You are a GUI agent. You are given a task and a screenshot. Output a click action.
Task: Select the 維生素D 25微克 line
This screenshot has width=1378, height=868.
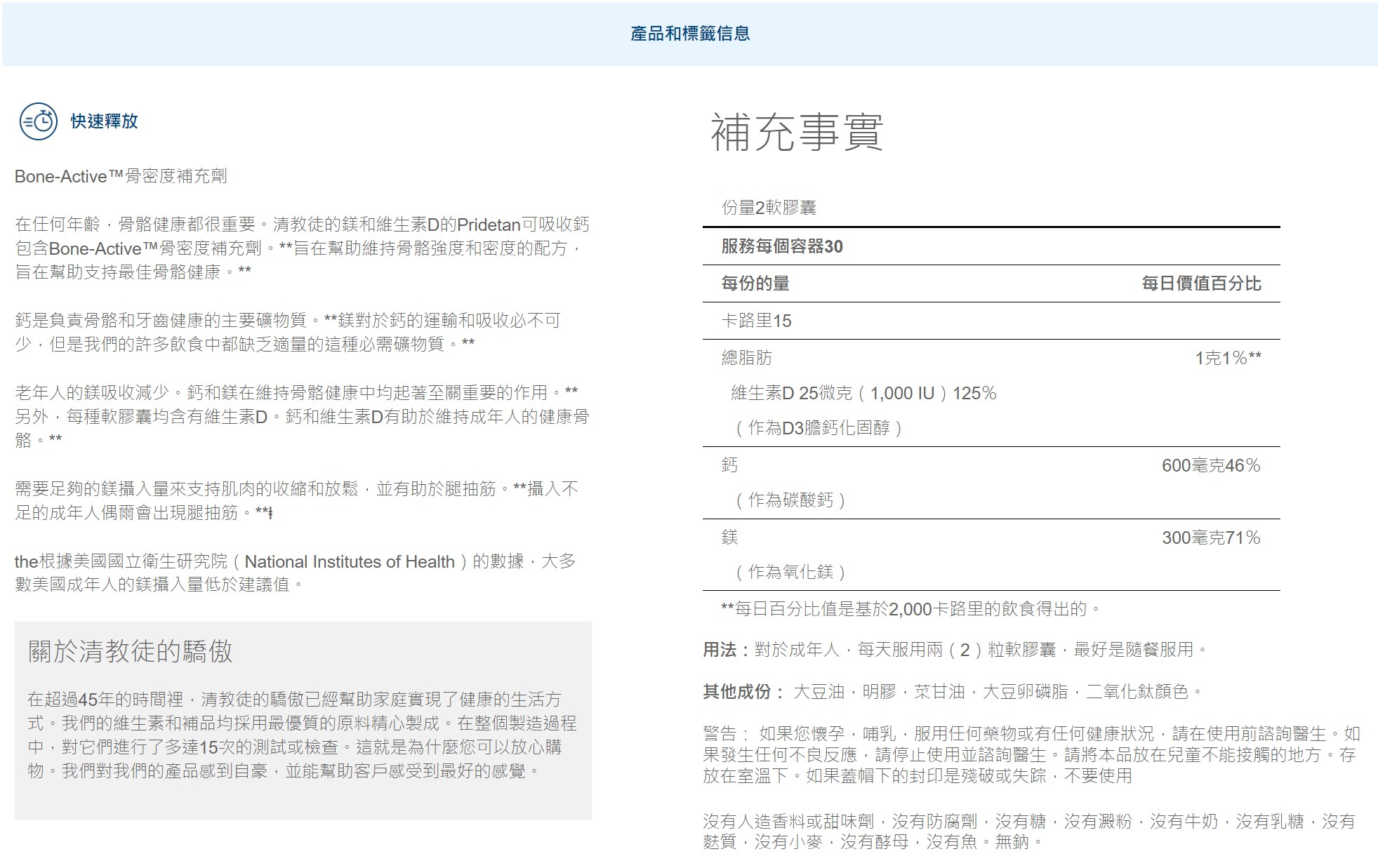pos(863,393)
